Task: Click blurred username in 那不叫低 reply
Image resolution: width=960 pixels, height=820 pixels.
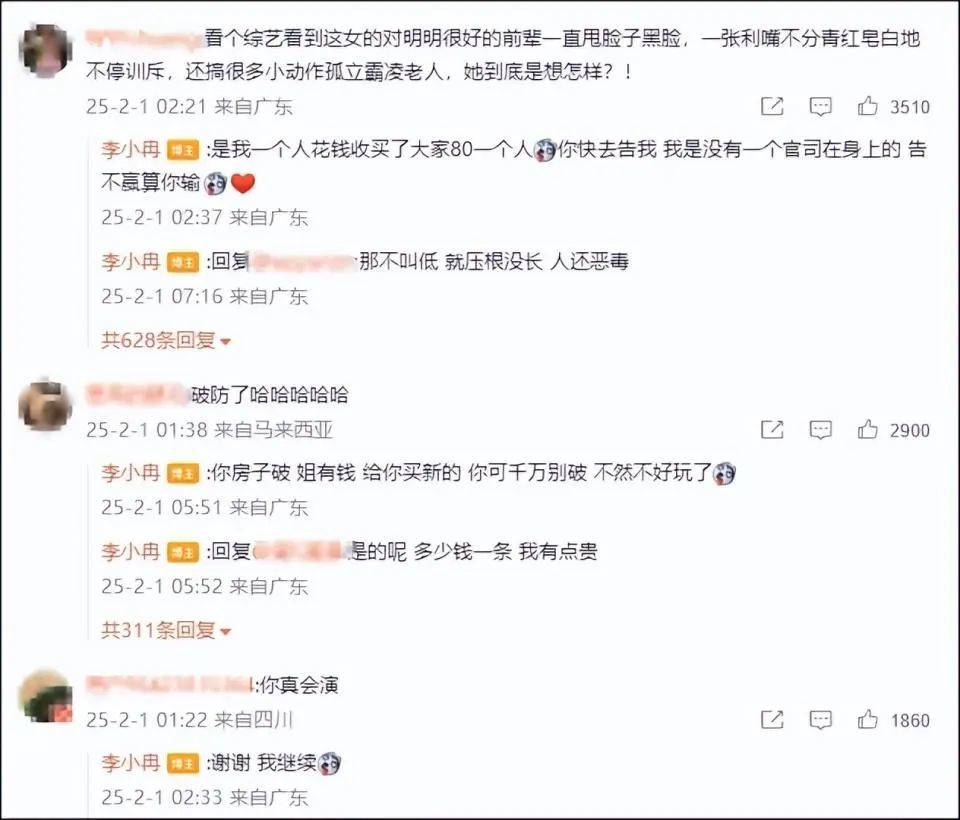Action: tap(303, 262)
